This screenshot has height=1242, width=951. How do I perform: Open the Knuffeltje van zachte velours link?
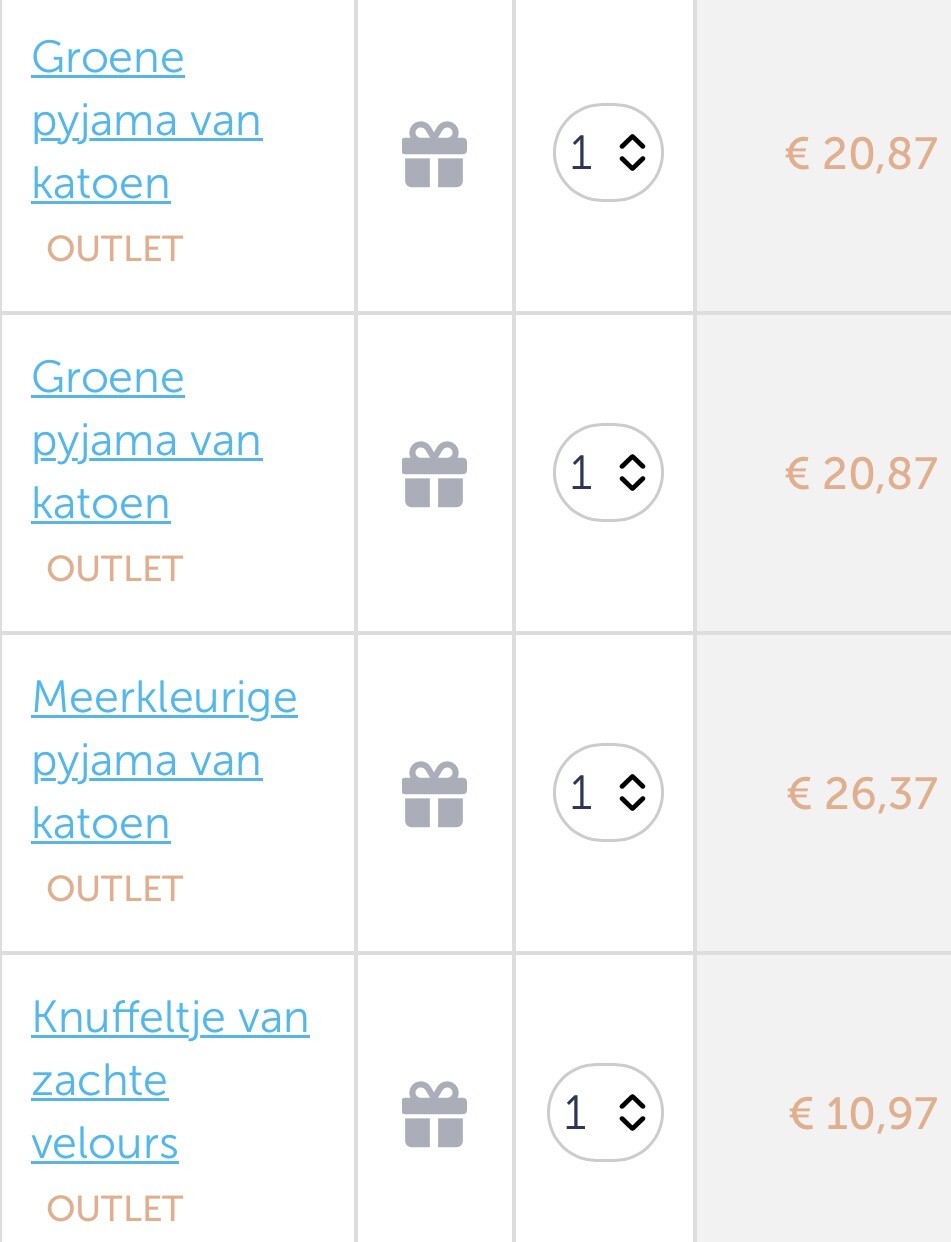click(171, 1081)
